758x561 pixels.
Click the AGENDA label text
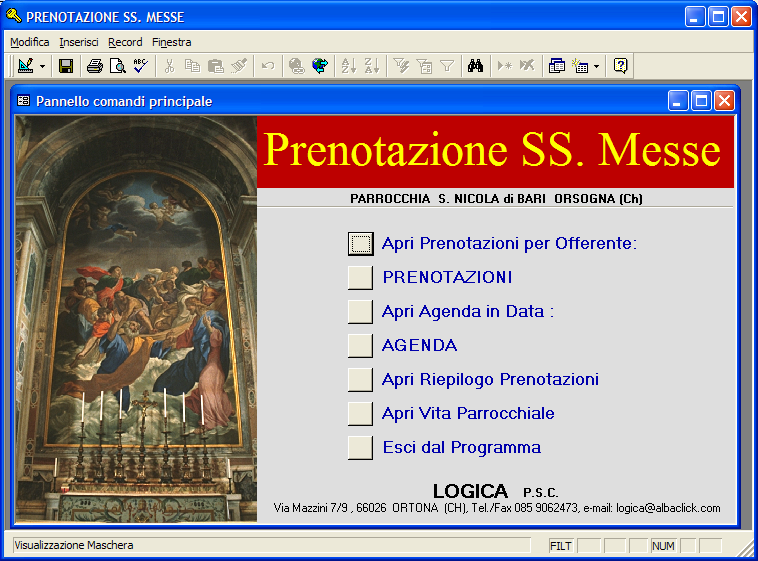pos(419,345)
